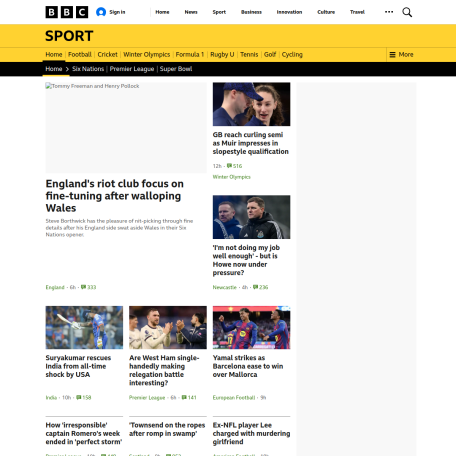Expand the More sports menu
Screen dimensions: 456x456
pos(401,54)
